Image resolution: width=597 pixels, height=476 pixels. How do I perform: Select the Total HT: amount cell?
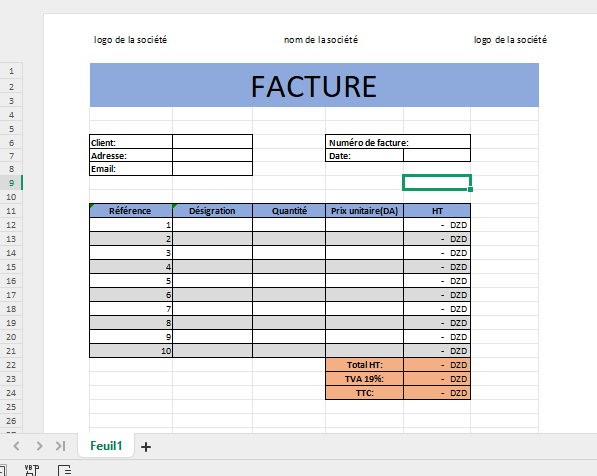(437, 365)
